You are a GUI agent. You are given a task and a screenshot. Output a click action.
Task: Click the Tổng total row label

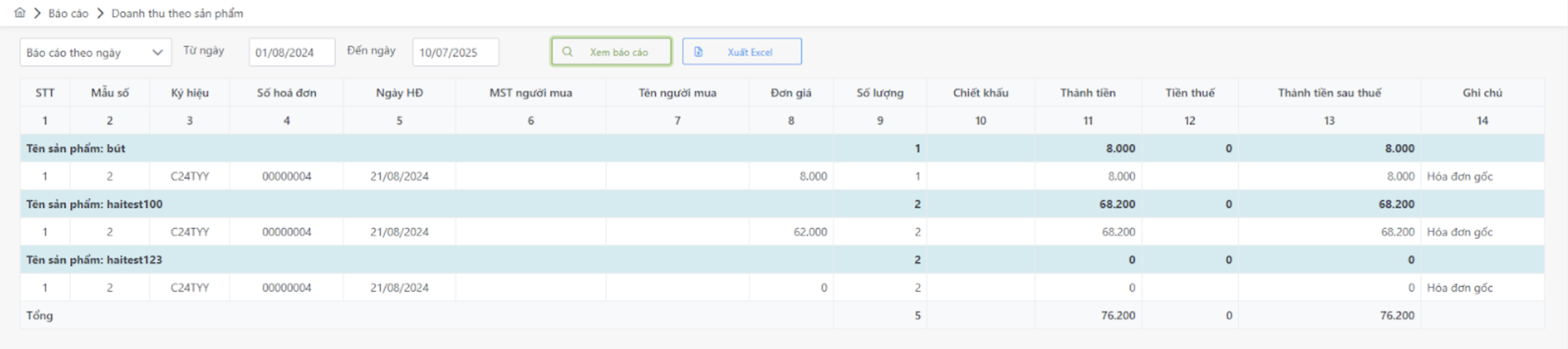[40, 316]
